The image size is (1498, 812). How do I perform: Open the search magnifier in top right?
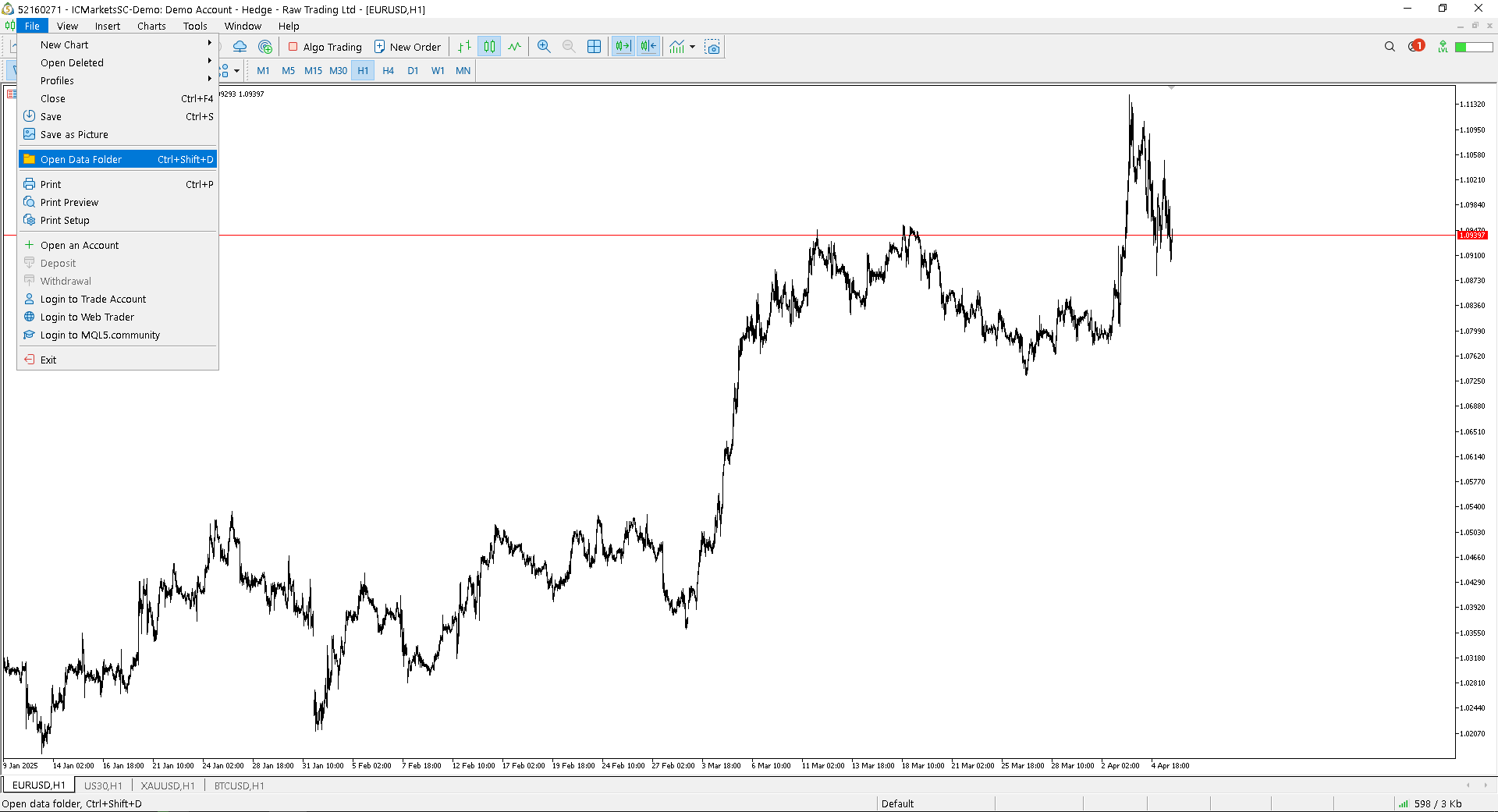coord(1390,47)
